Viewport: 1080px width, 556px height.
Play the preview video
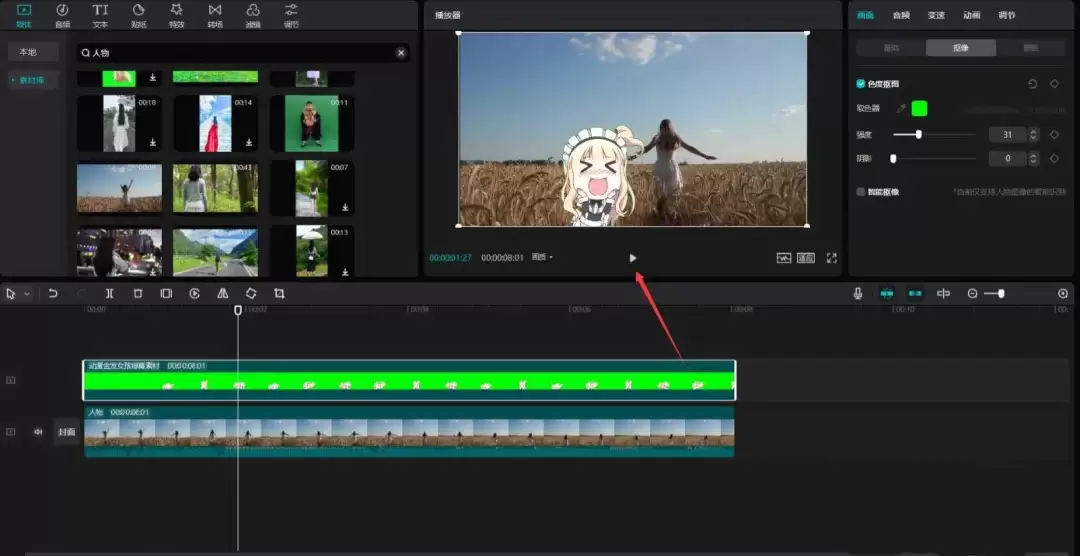coord(632,258)
